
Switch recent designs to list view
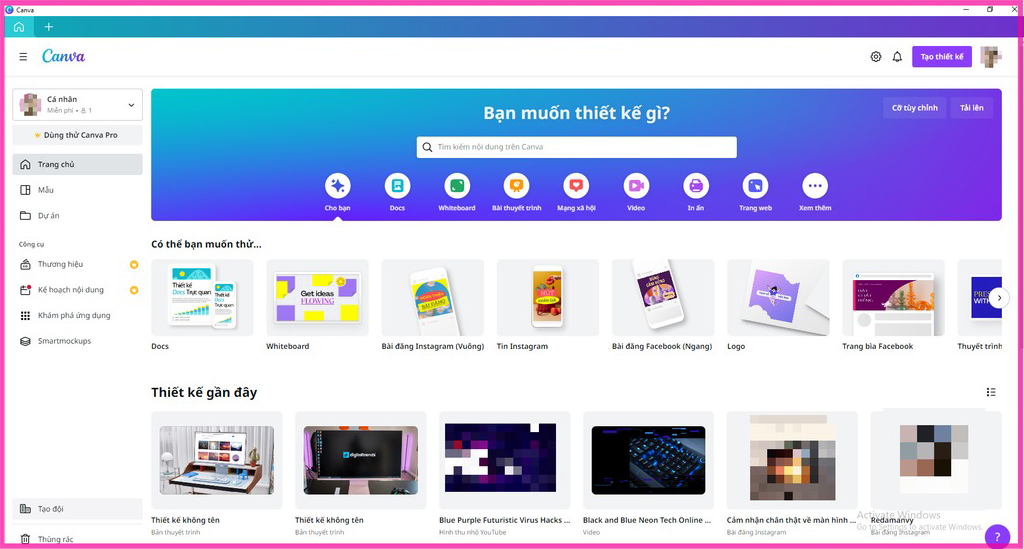click(991, 392)
